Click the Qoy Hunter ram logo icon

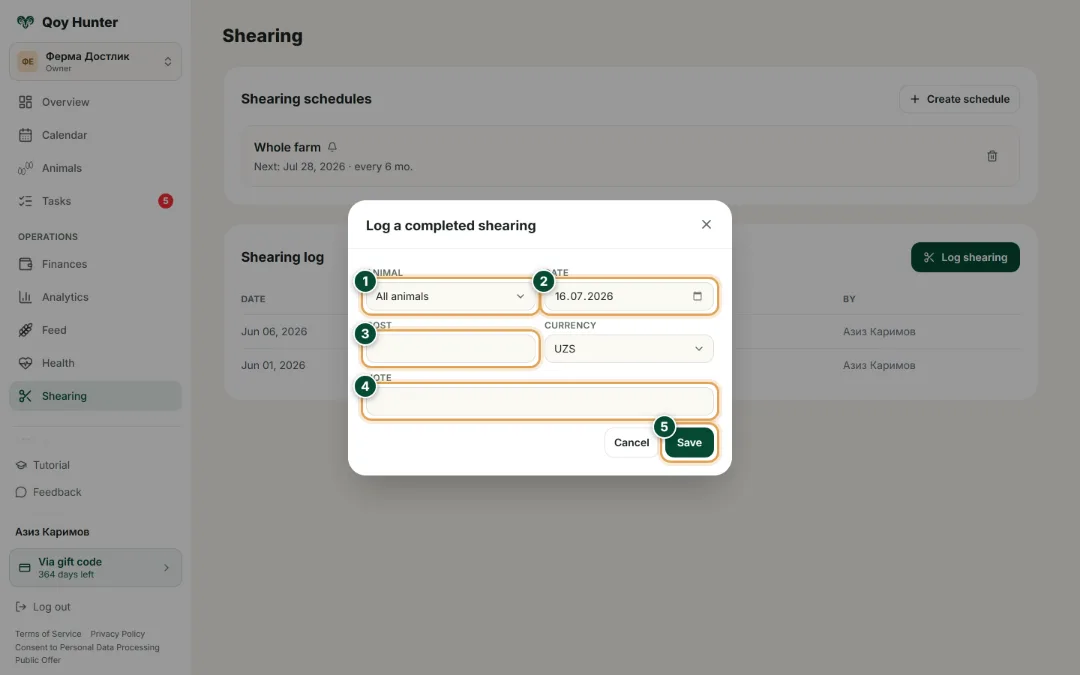(x=25, y=22)
